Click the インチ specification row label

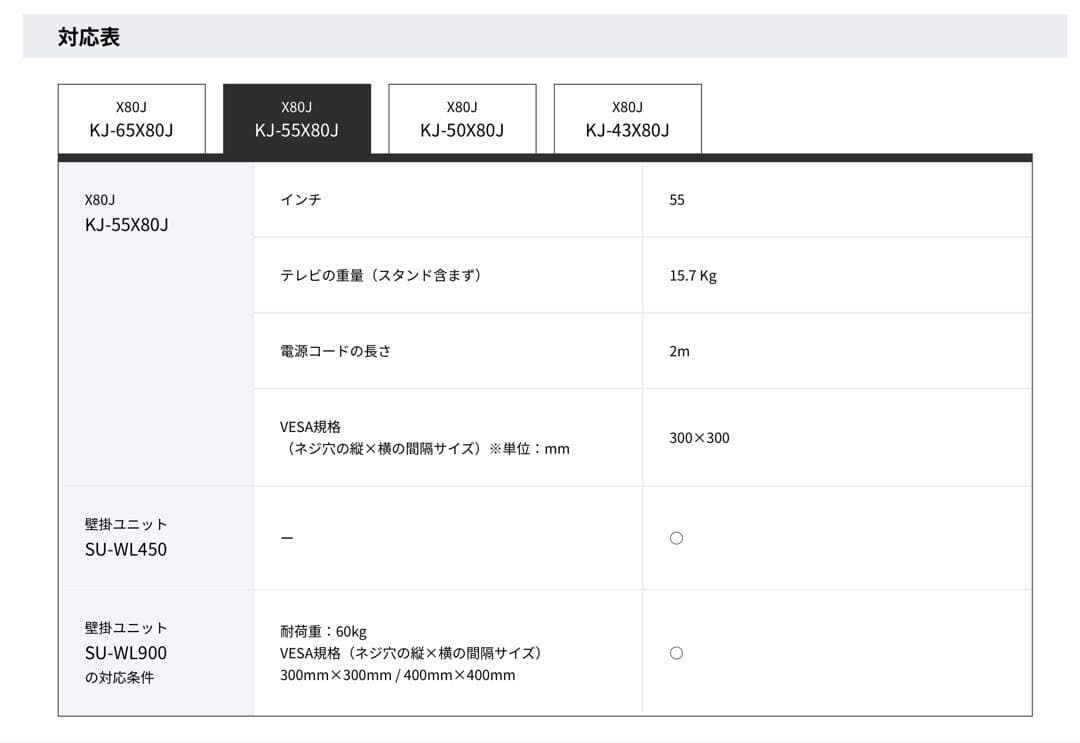coord(299,199)
